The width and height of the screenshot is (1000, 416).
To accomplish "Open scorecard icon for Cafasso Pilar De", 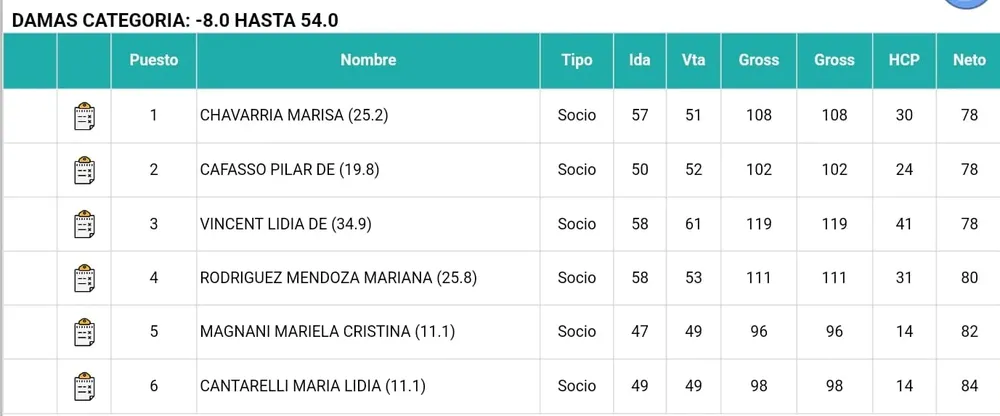I will tap(85, 170).
